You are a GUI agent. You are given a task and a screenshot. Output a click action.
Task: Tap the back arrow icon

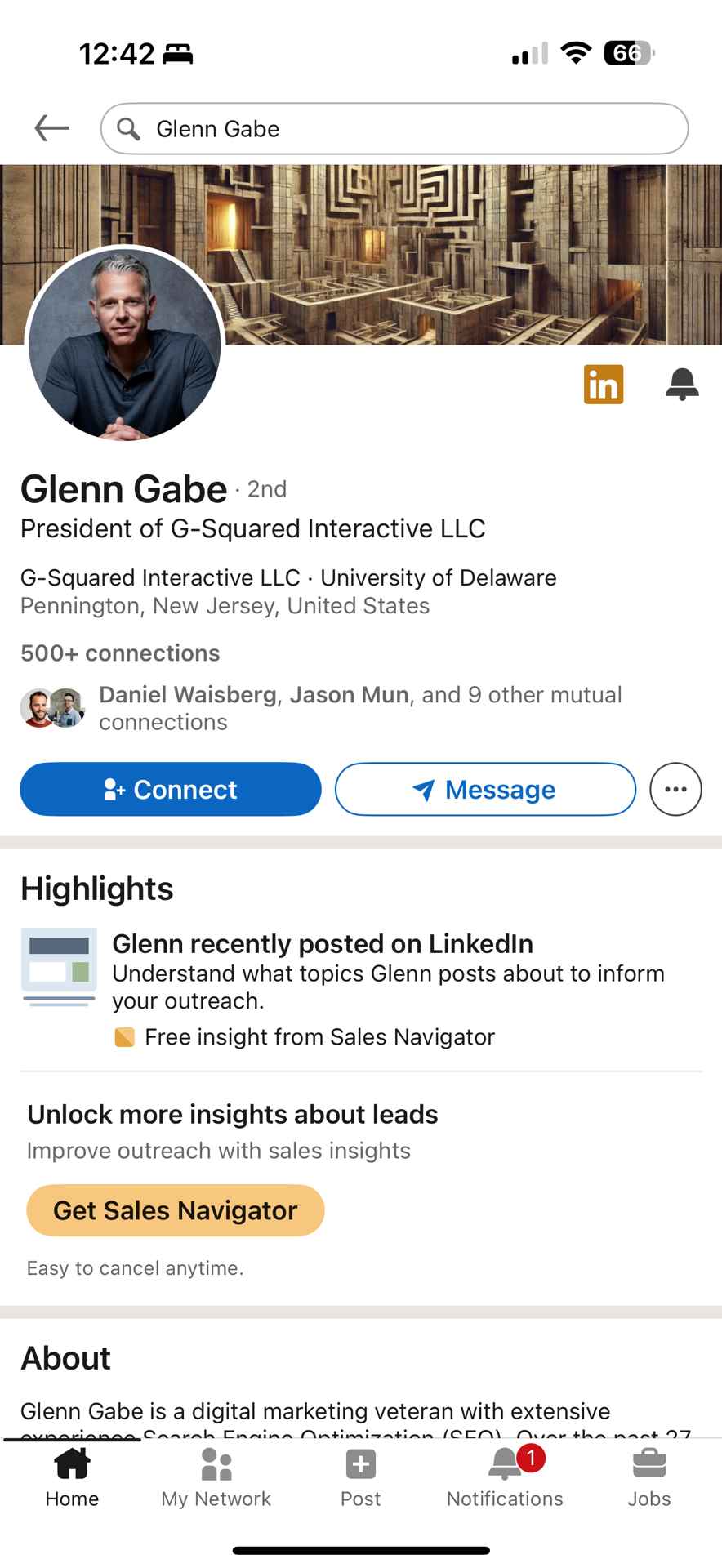51,128
